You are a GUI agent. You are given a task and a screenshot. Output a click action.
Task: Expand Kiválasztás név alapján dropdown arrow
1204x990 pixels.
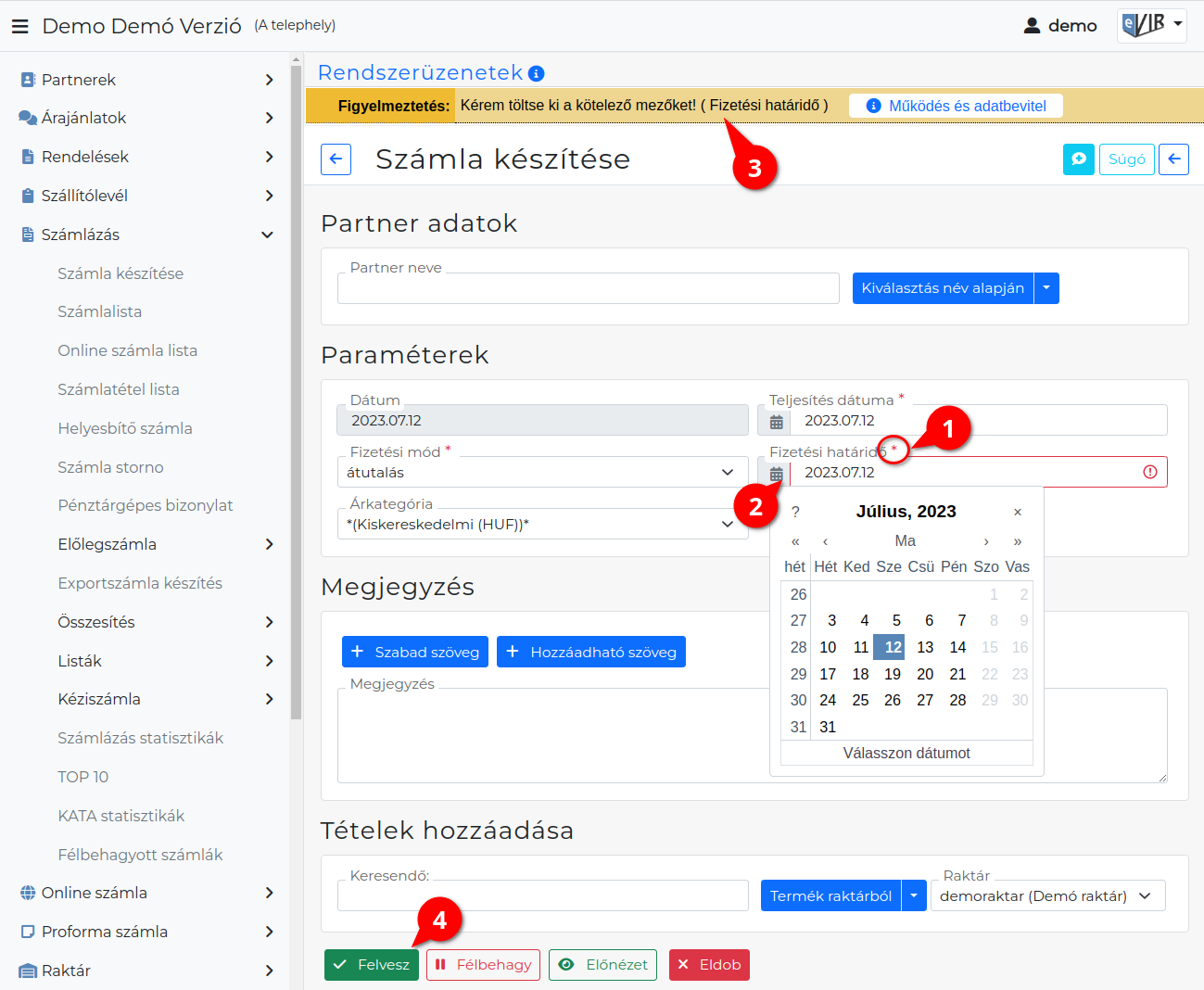click(x=1046, y=288)
